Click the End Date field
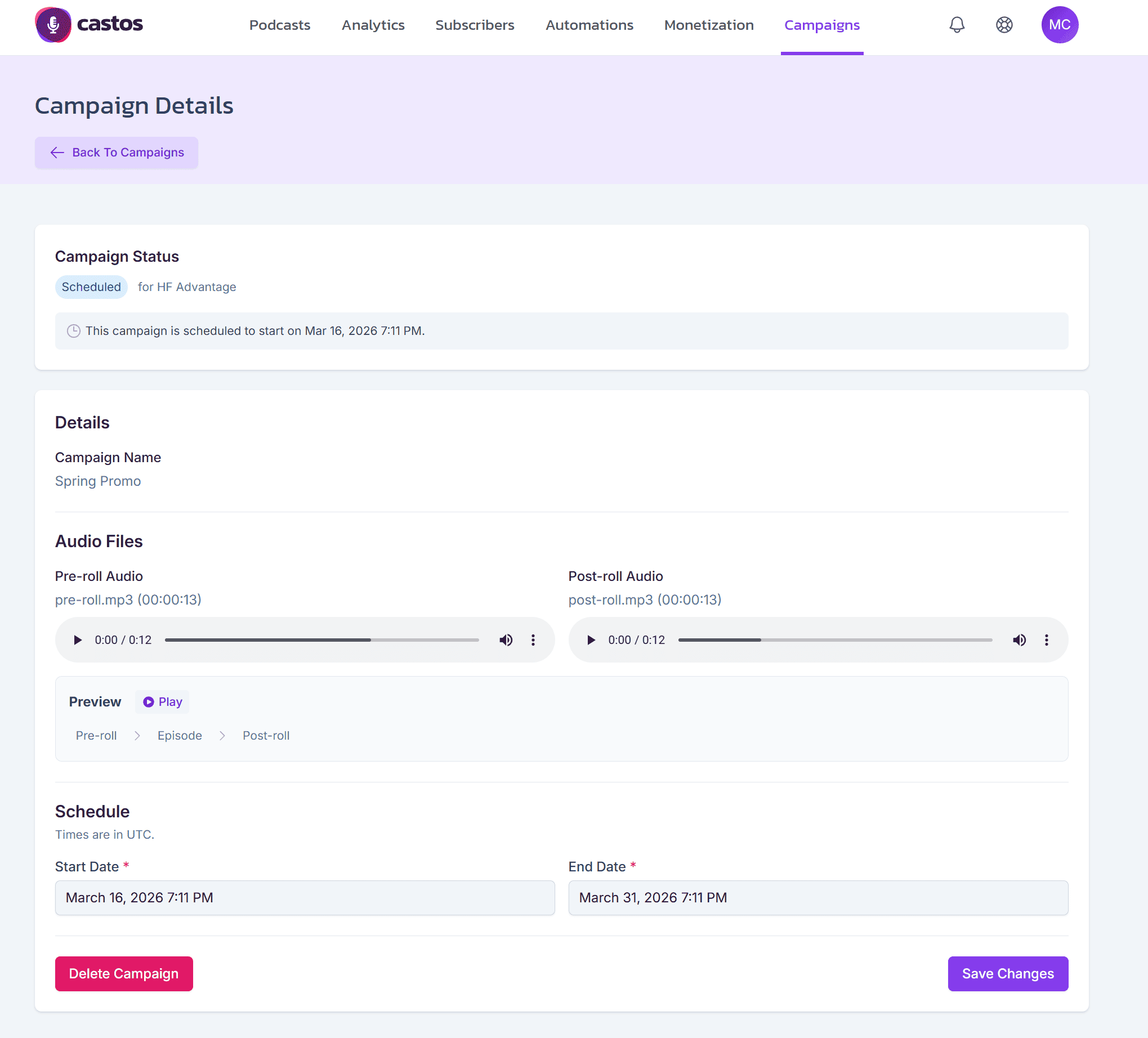This screenshot has height=1038, width=1148. click(818, 898)
